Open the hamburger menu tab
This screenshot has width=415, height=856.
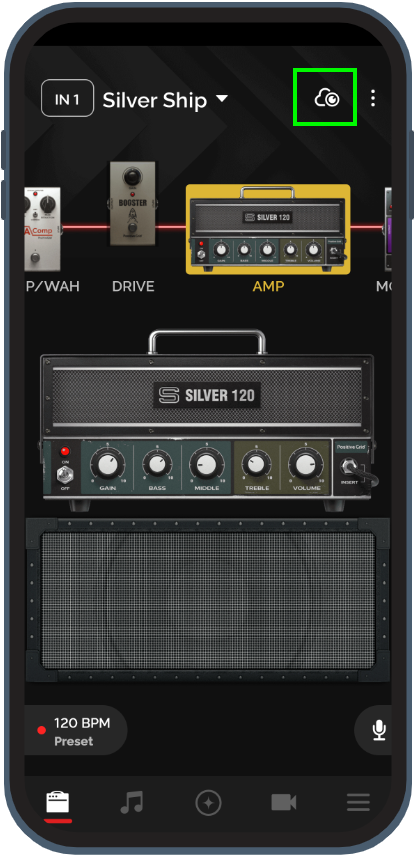[358, 802]
